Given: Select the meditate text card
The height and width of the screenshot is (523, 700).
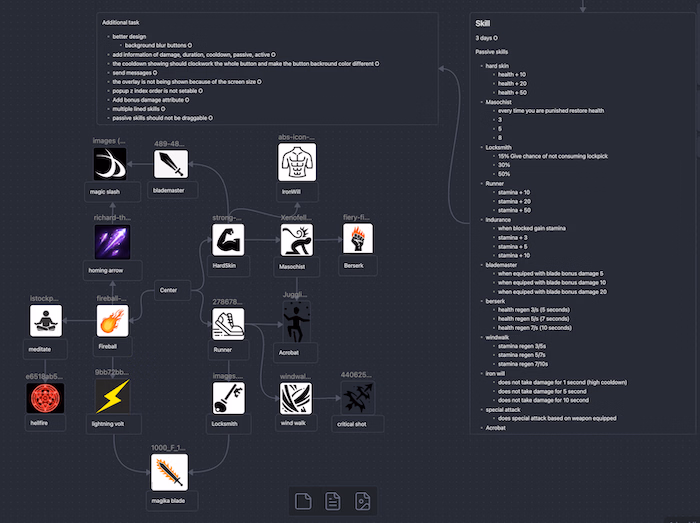Looking at the screenshot, I should 45,349.
